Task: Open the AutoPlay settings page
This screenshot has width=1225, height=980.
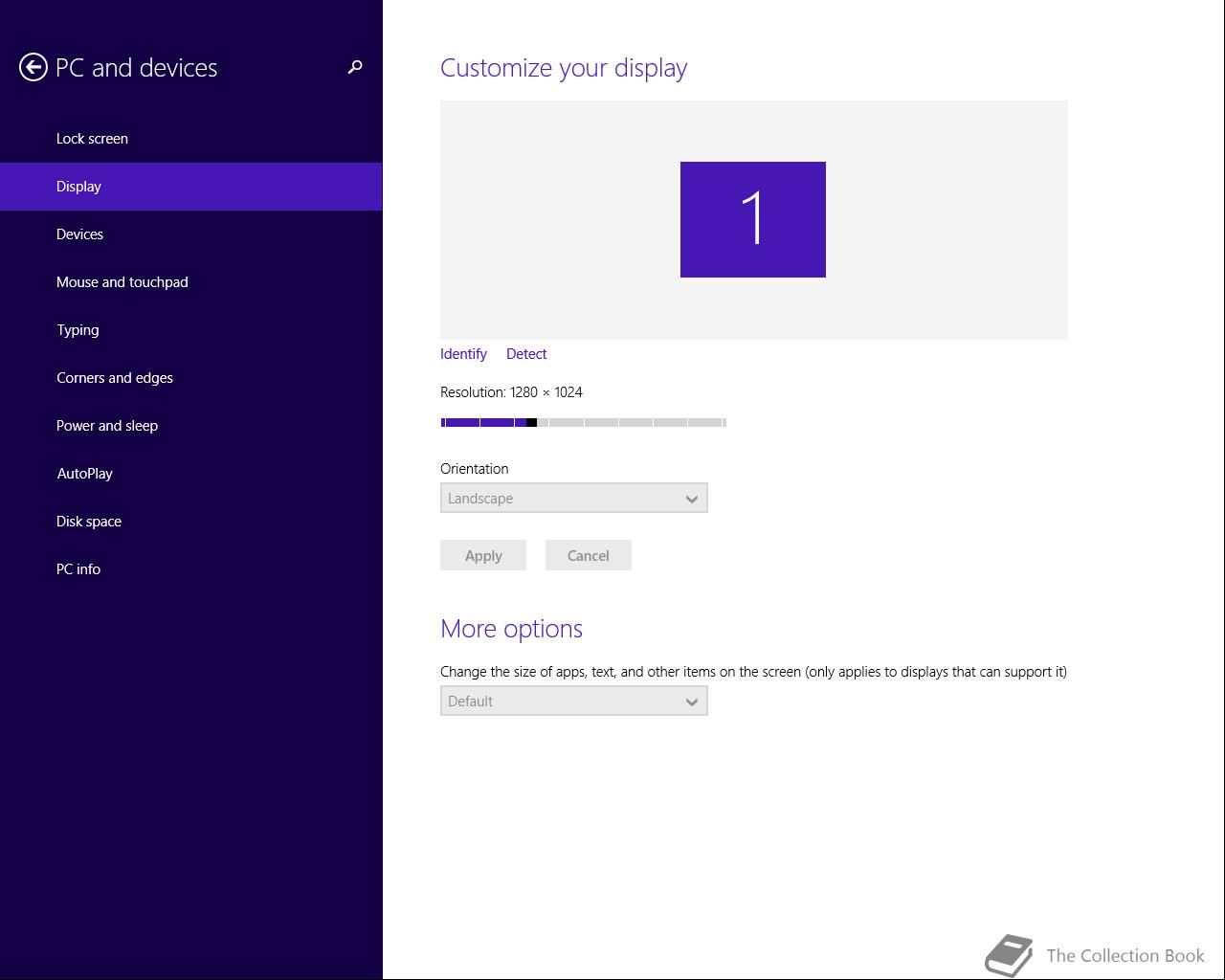Action: click(x=191, y=474)
